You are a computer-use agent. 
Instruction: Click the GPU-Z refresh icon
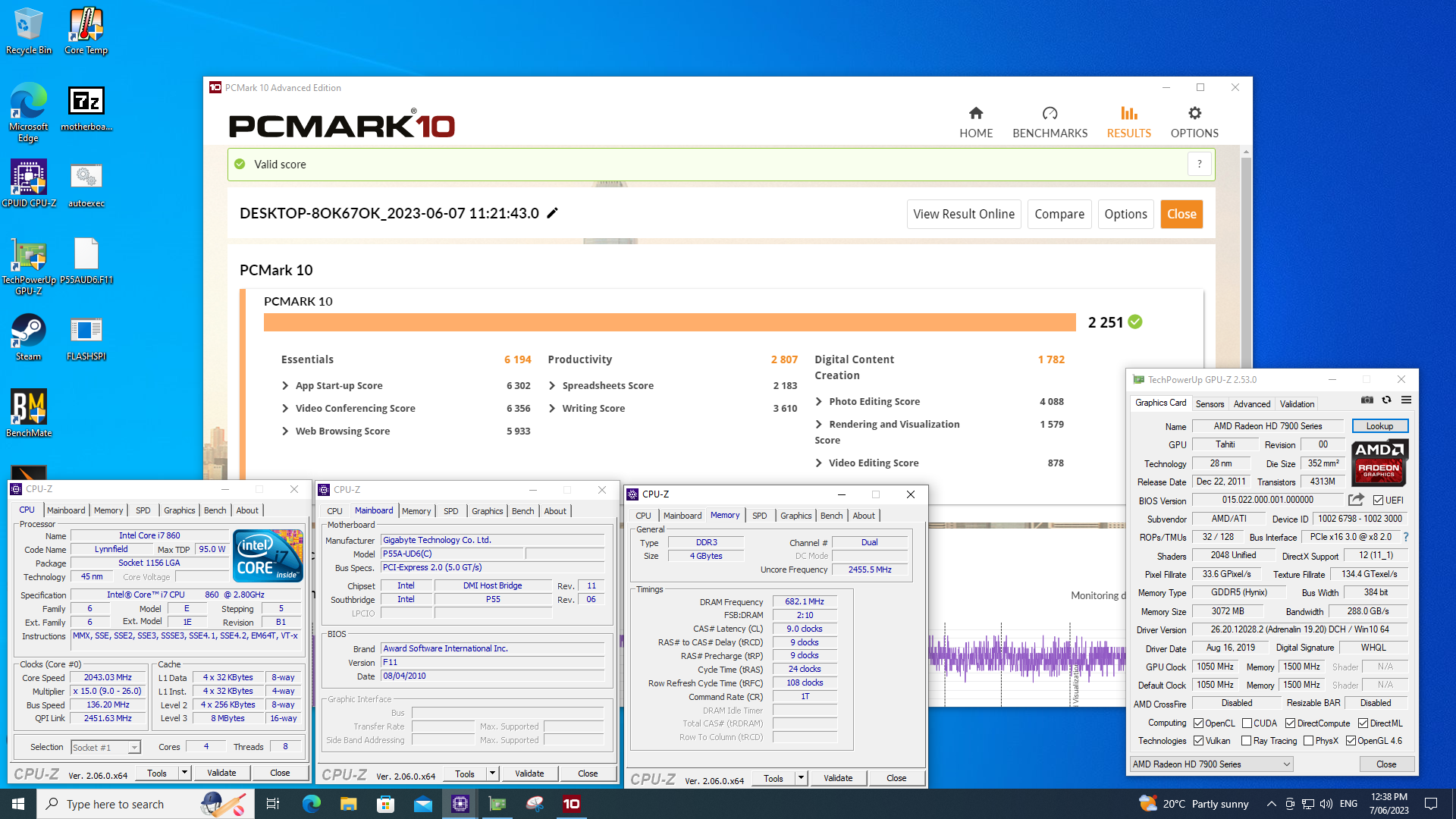pos(1386,400)
